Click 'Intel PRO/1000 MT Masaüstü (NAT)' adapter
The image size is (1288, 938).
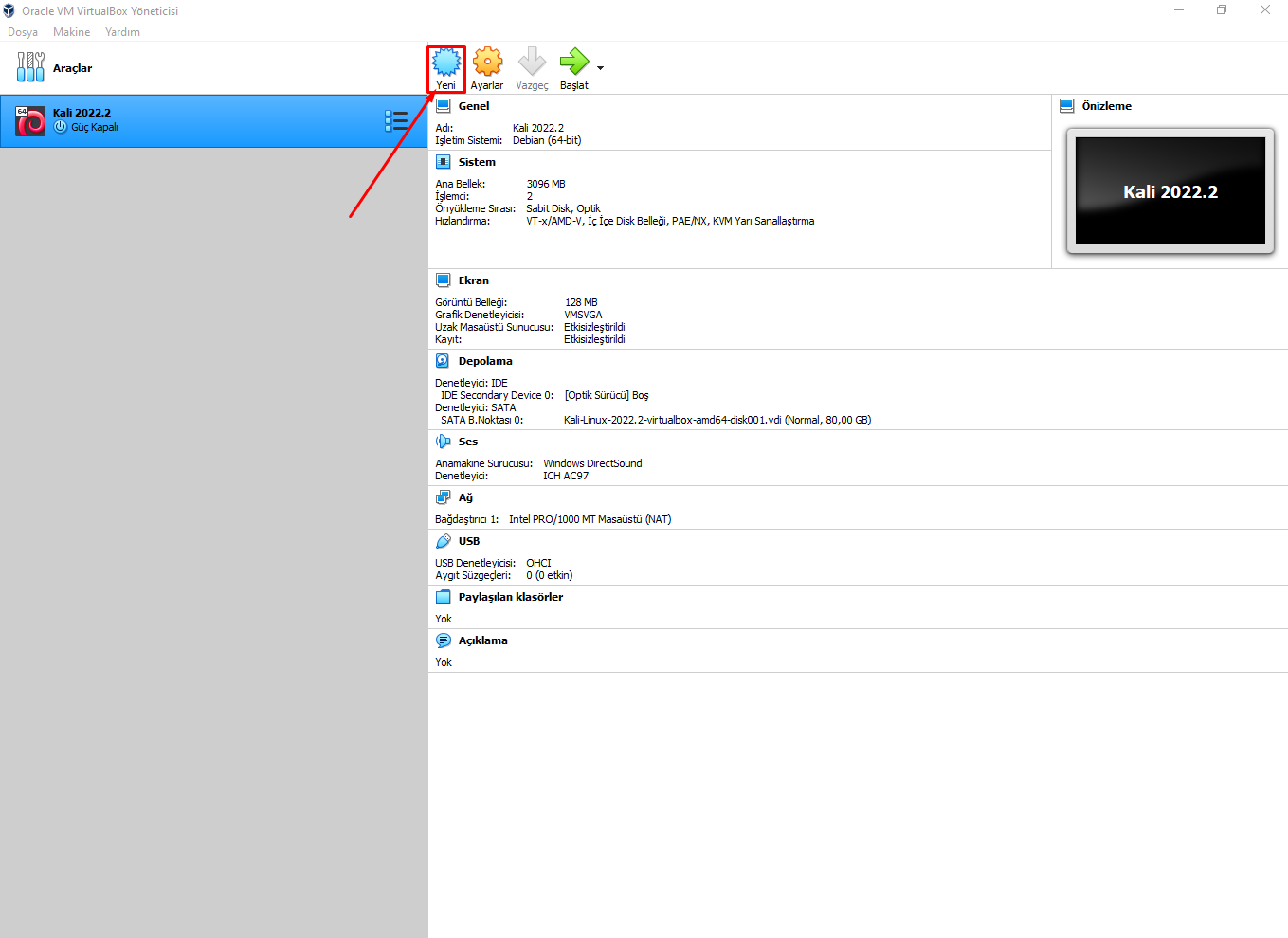(x=590, y=519)
